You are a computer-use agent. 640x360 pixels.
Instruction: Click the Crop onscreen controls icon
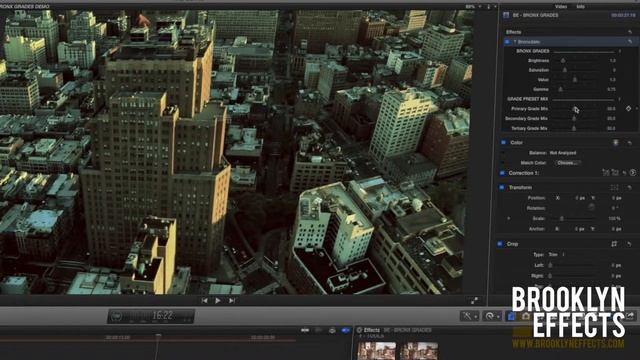tap(614, 244)
